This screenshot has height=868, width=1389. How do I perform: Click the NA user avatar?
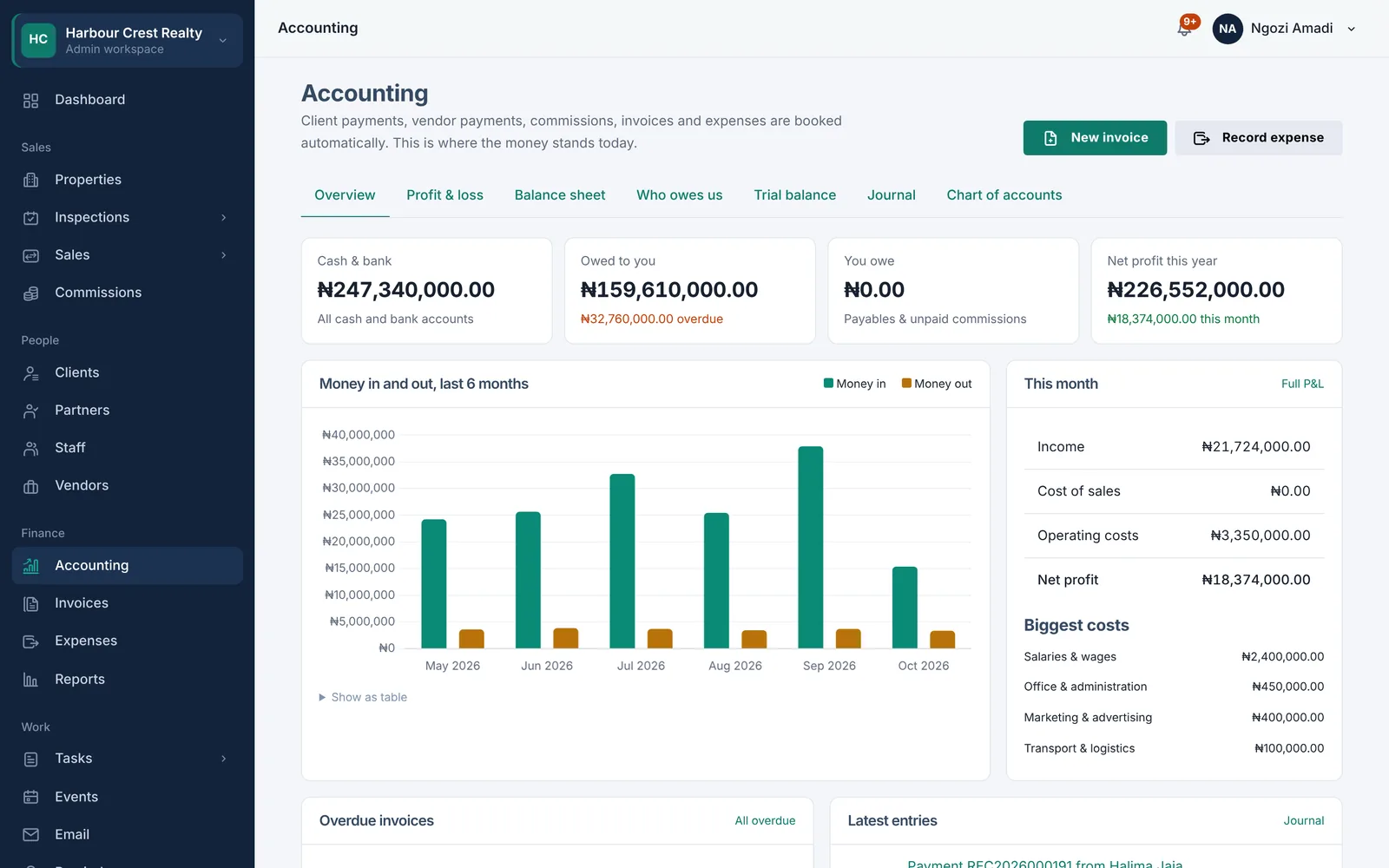(x=1228, y=29)
